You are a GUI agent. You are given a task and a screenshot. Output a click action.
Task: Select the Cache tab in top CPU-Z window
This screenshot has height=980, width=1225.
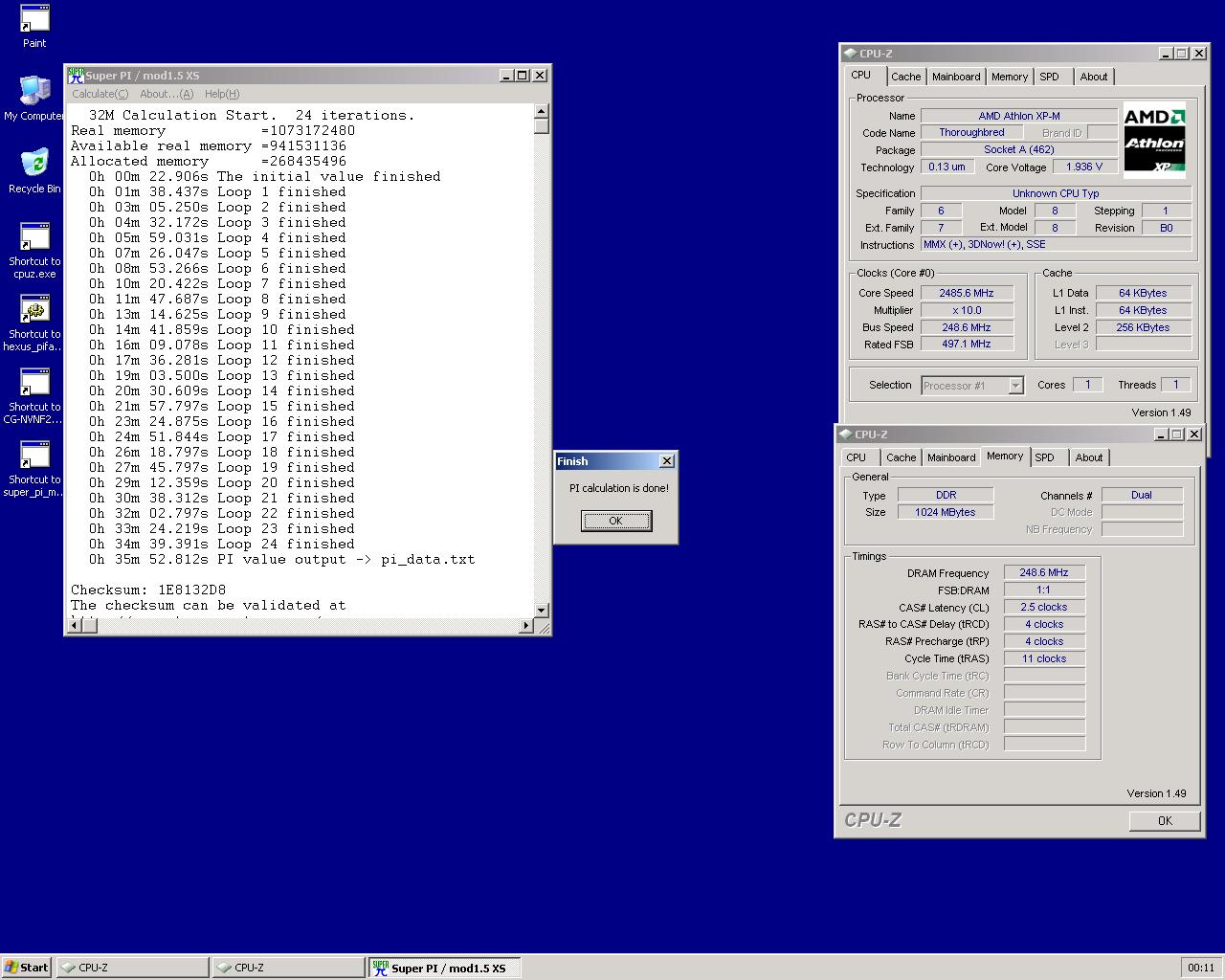tap(906, 77)
